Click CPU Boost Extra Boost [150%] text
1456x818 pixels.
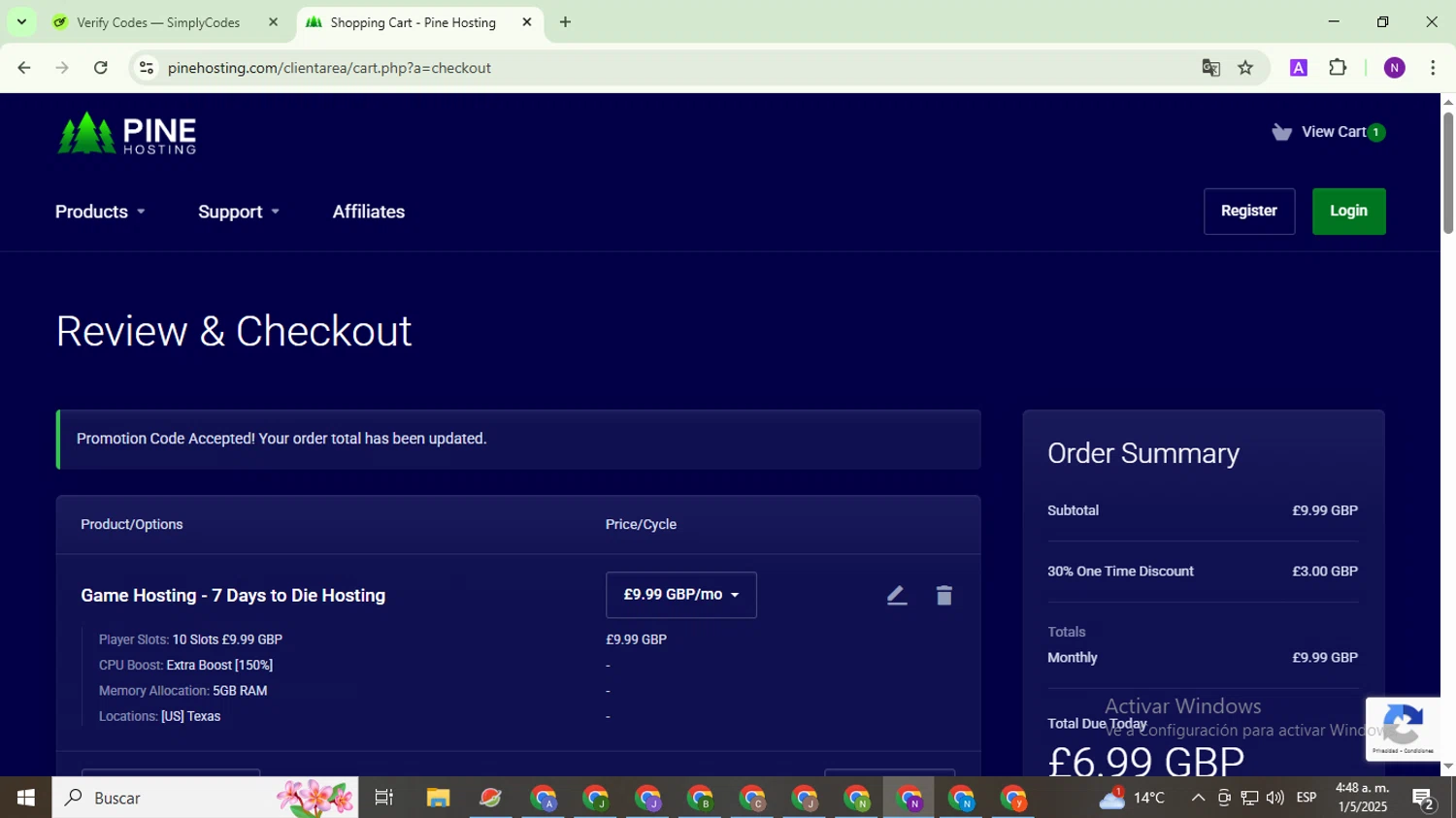(185, 665)
